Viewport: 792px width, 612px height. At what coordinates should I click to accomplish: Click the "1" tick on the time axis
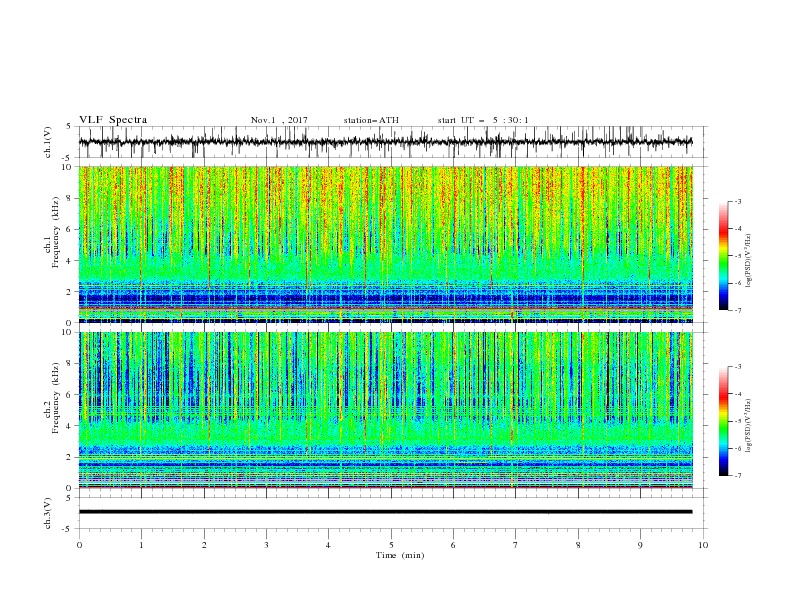pyautogui.click(x=141, y=545)
